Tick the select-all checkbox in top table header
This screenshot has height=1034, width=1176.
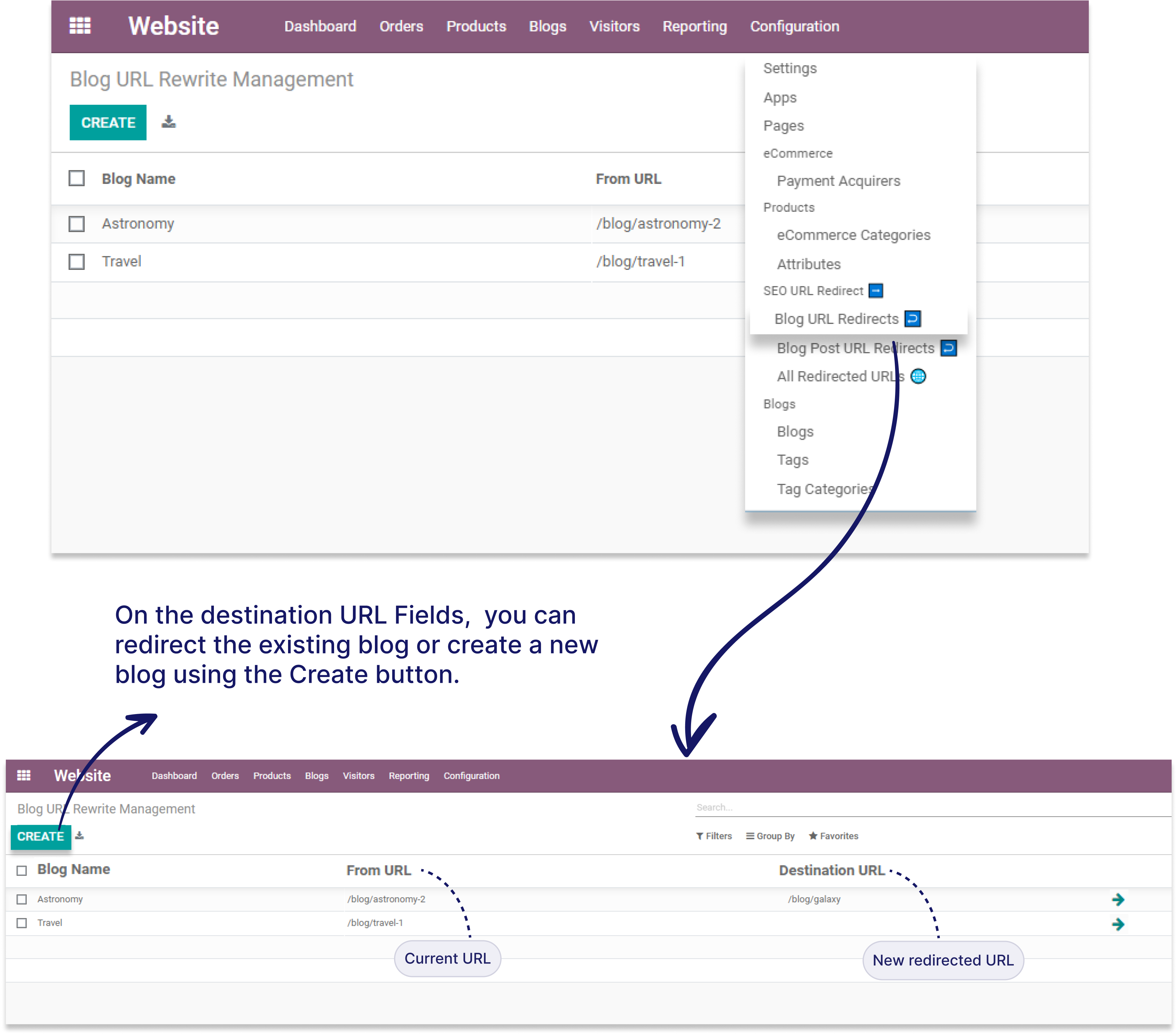coord(77,178)
